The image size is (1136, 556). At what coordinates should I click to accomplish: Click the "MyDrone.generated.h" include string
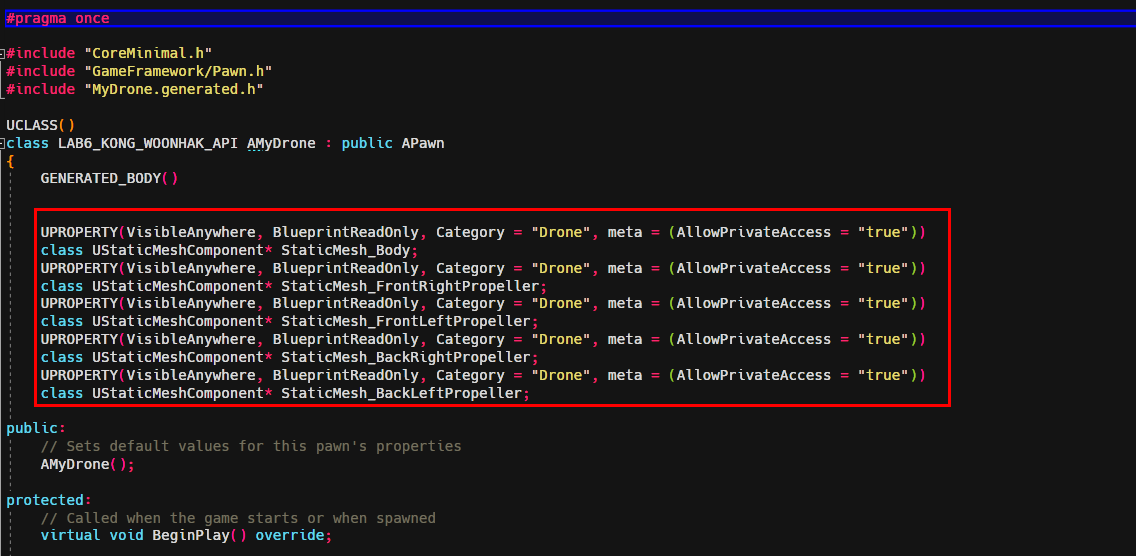click(x=174, y=89)
